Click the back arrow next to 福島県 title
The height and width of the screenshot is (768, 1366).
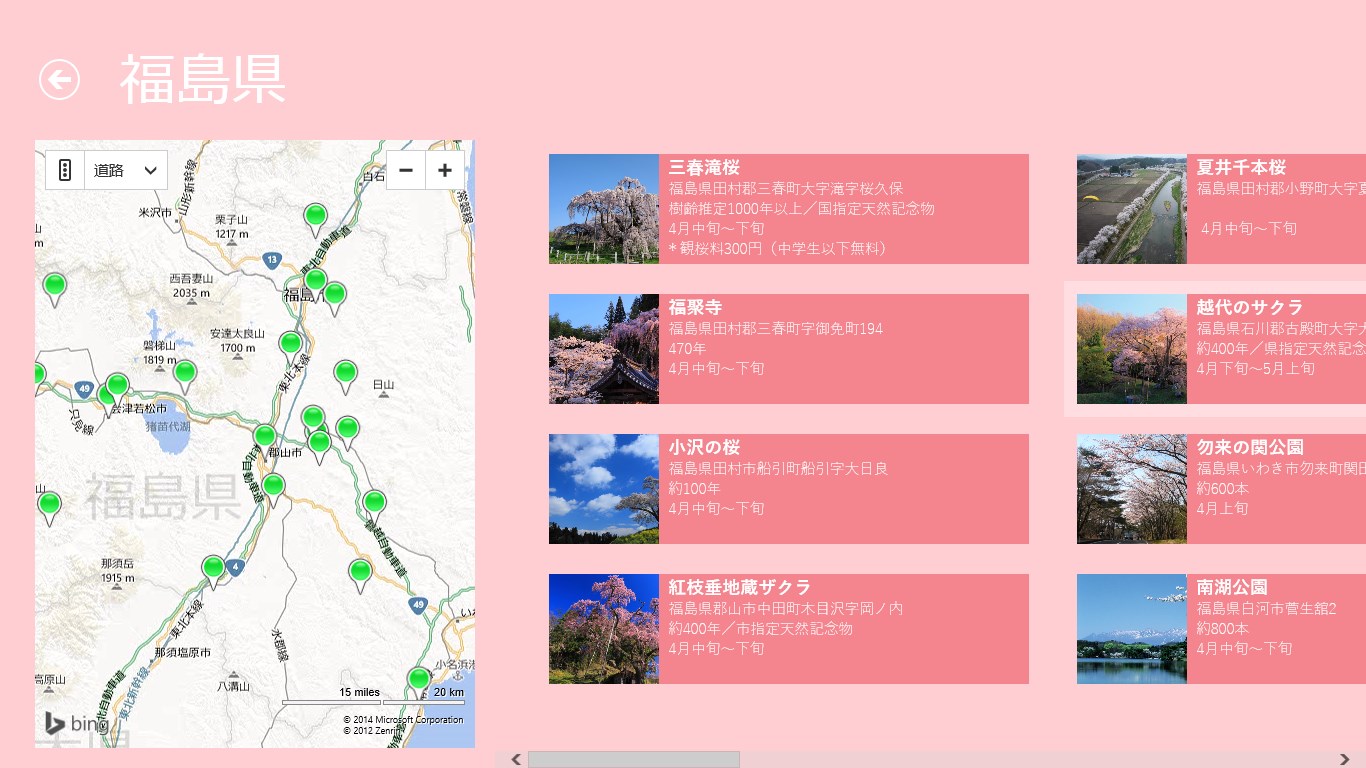59,79
